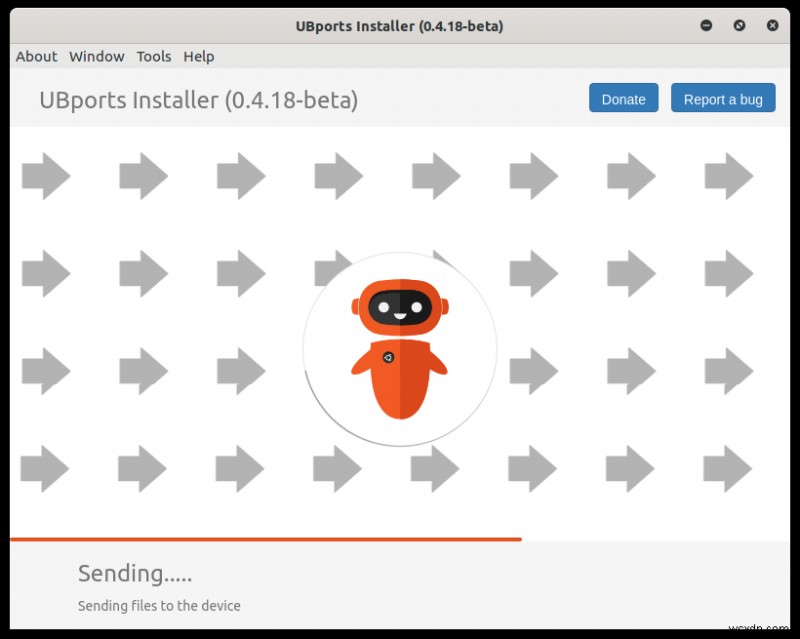Click the maximize window icon

[739, 25]
